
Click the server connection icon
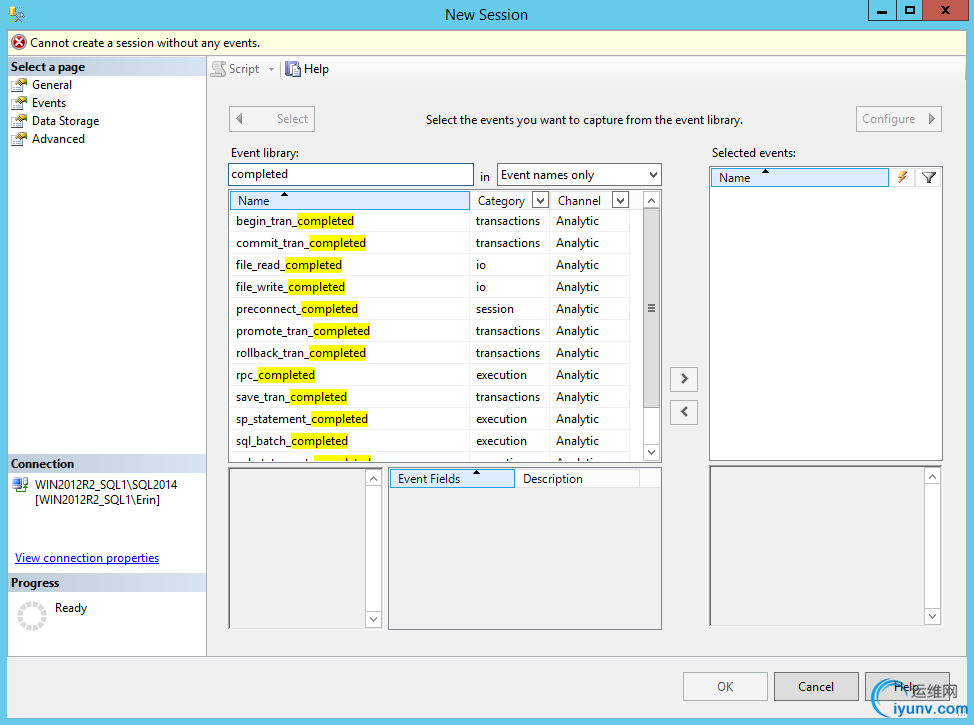20,485
